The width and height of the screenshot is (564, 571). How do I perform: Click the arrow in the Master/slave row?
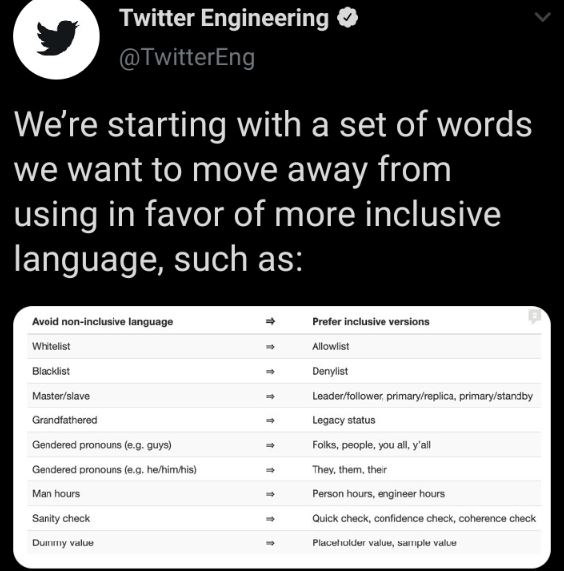tap(270, 396)
